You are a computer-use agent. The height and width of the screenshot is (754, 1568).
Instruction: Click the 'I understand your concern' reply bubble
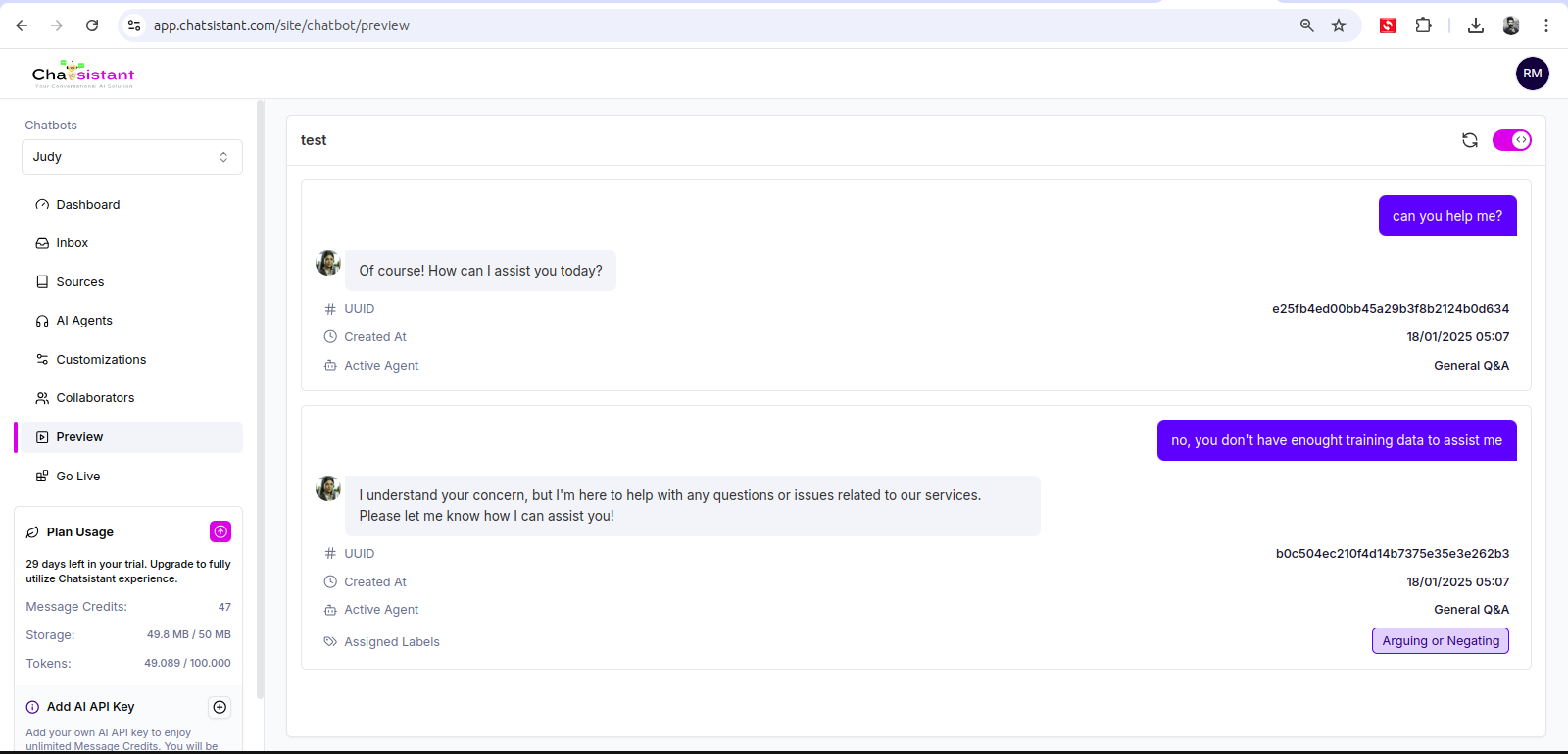point(693,506)
